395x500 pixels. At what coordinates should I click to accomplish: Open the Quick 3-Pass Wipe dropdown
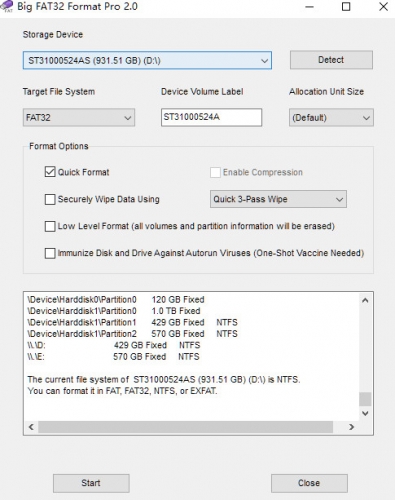click(278, 199)
